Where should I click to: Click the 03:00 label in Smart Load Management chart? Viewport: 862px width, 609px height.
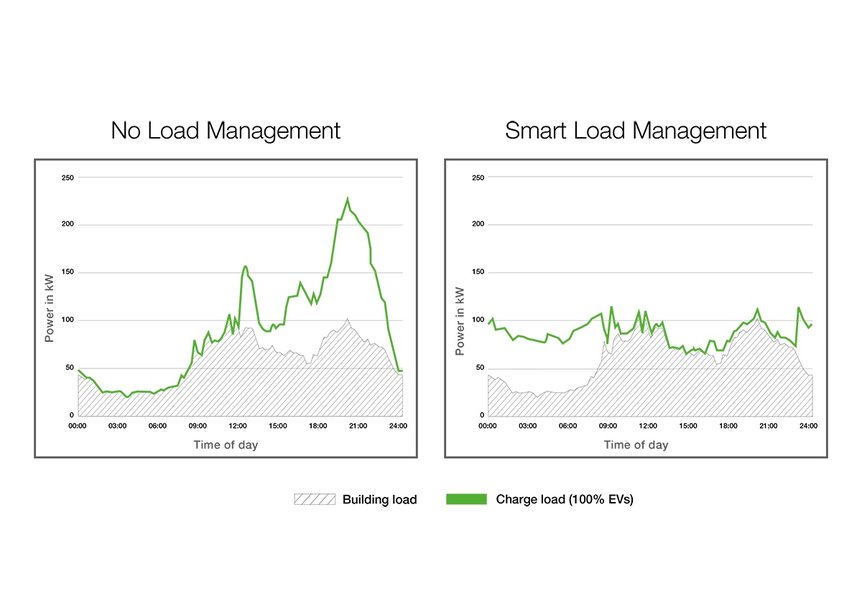tap(528, 426)
